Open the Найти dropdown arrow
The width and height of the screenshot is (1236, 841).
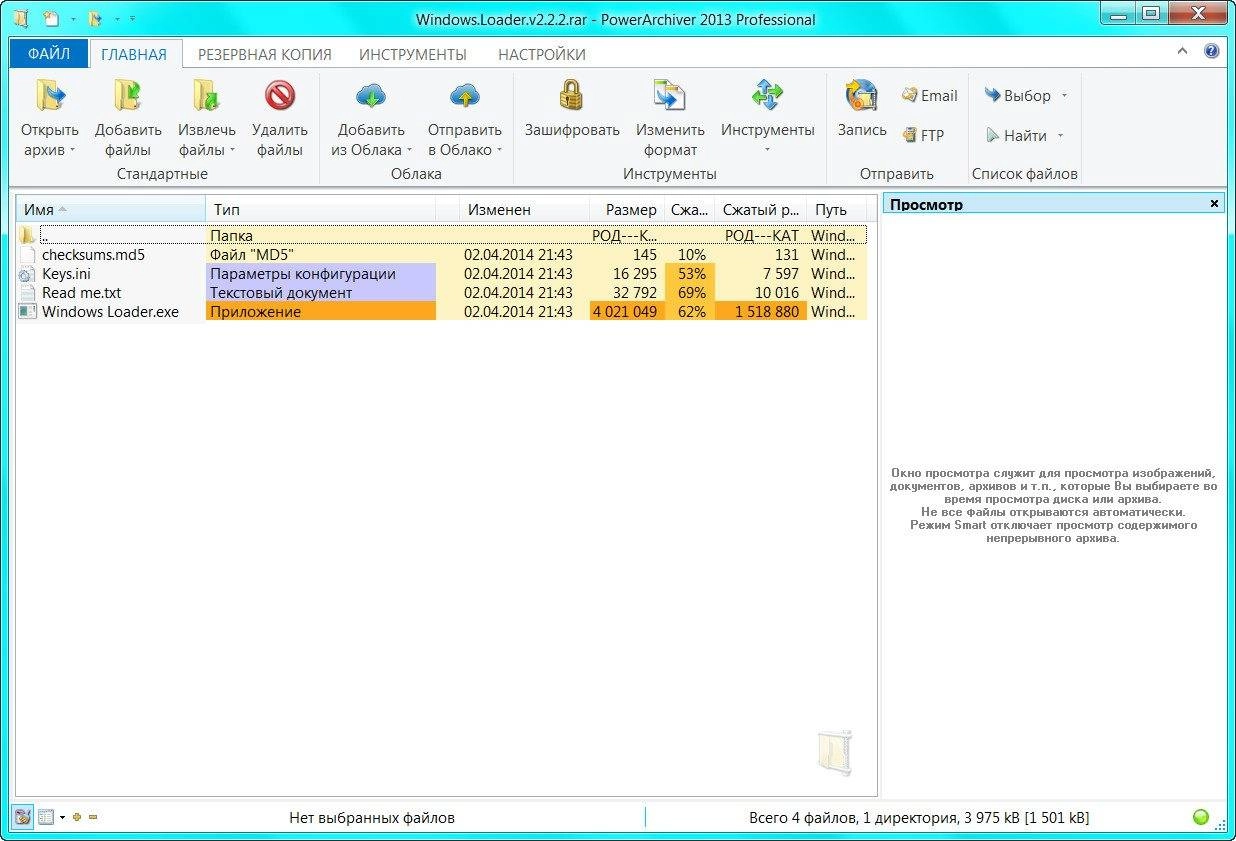coord(1060,136)
